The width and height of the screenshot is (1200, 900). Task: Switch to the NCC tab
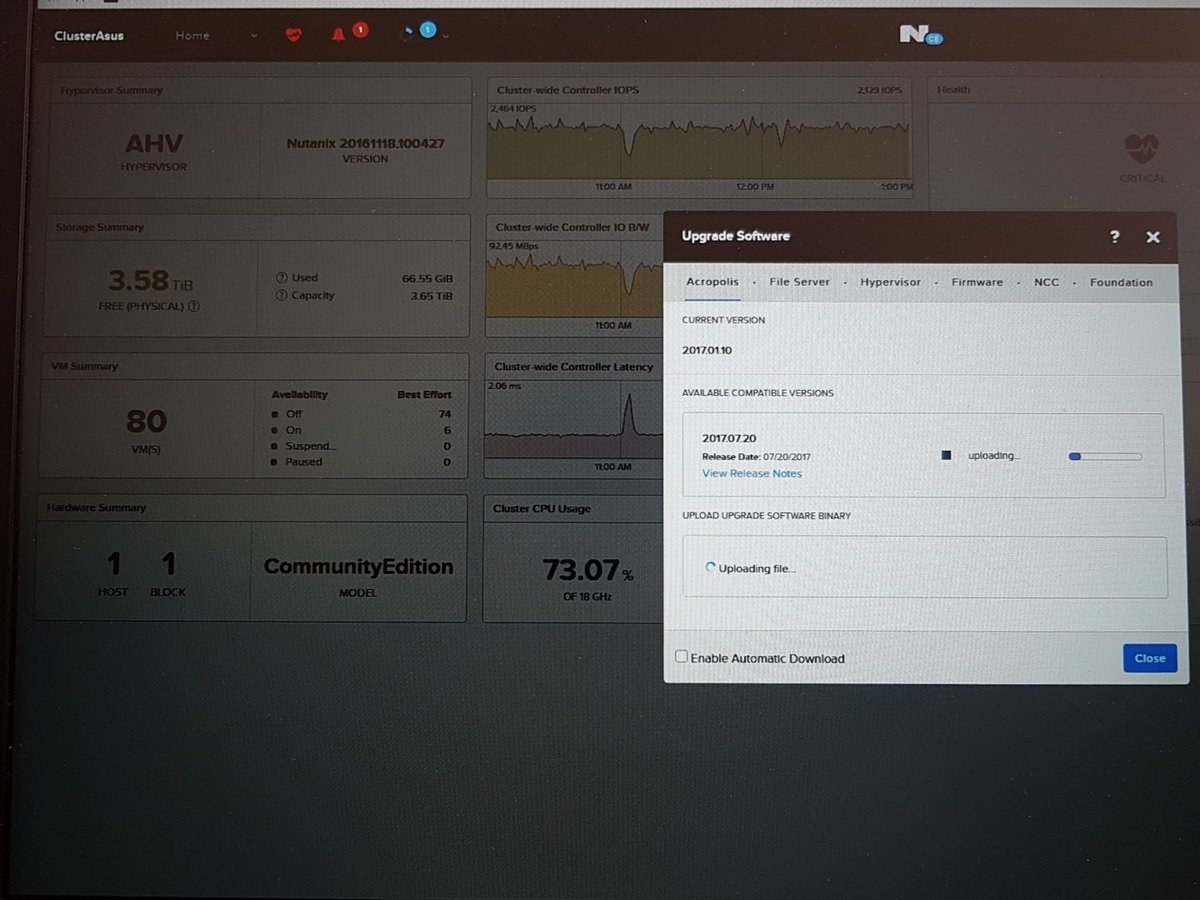tap(1046, 282)
